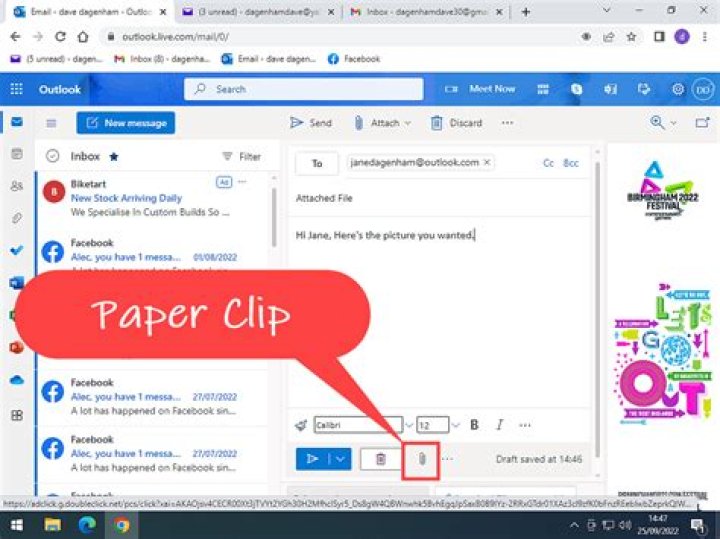Open the taskbar notification center icon
The width and height of the screenshot is (720, 539).
click(x=698, y=525)
